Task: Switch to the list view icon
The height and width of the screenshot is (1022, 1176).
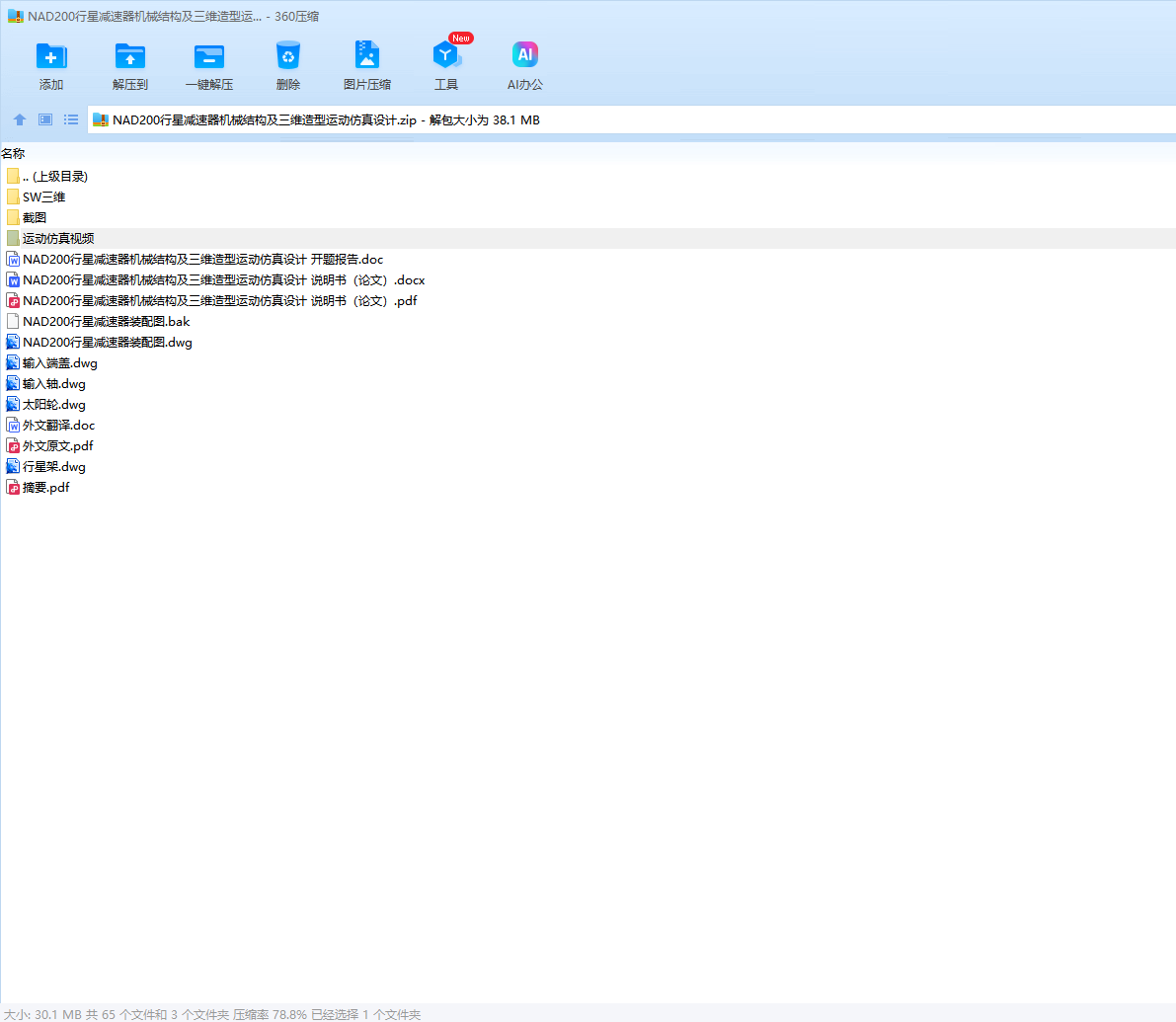Action: [71, 119]
